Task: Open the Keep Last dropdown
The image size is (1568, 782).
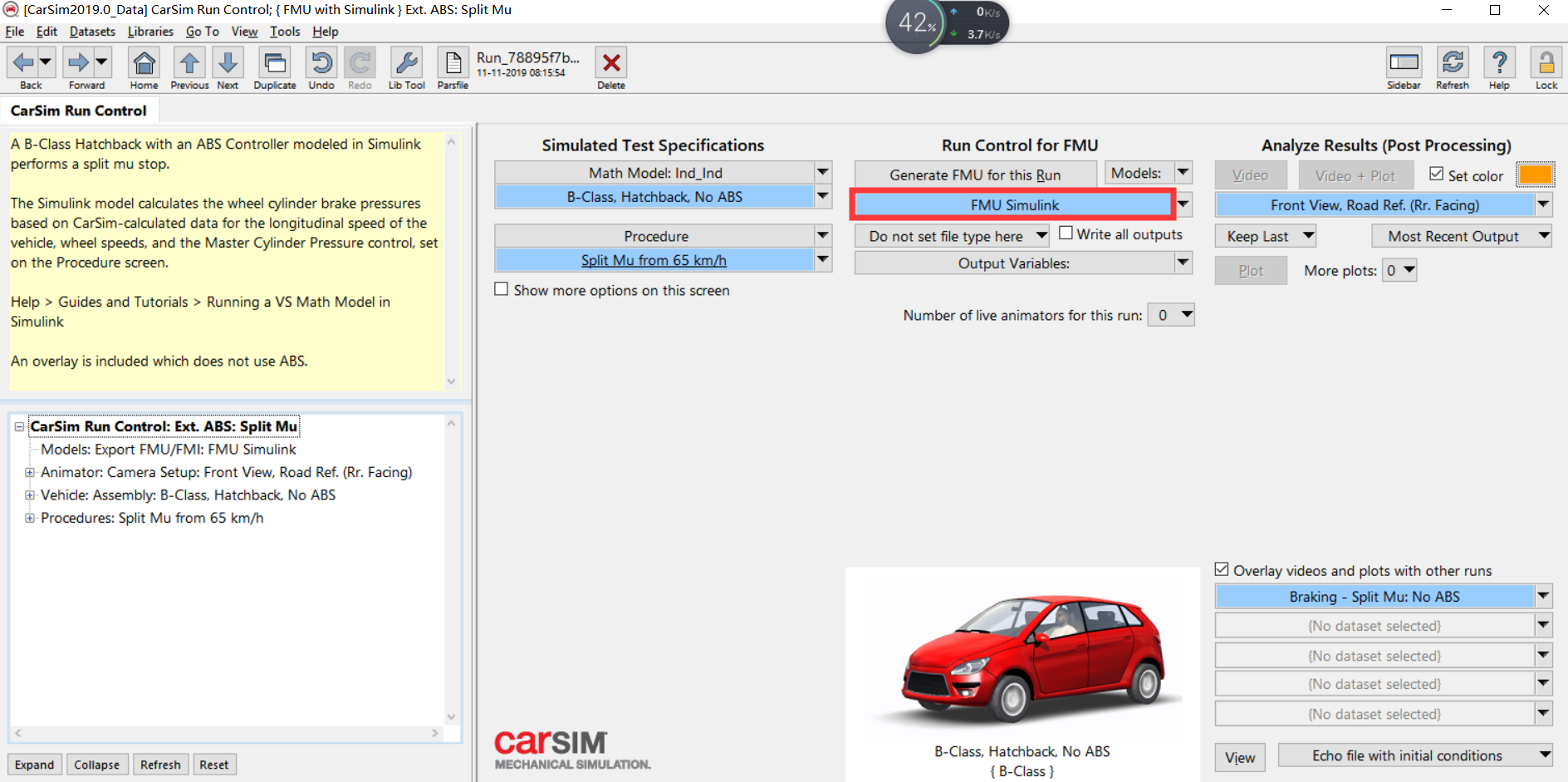Action: (1266, 236)
